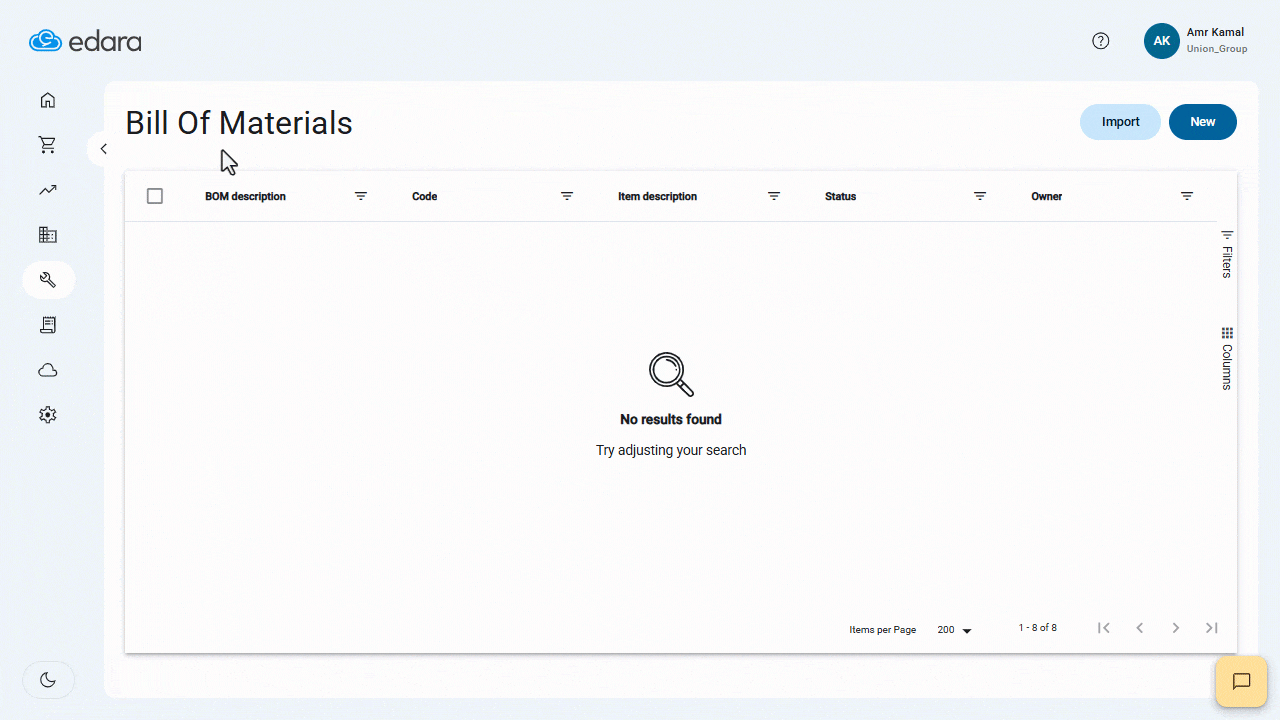Toggle dark mode moon button
This screenshot has height=720, width=1280.
pos(48,680)
